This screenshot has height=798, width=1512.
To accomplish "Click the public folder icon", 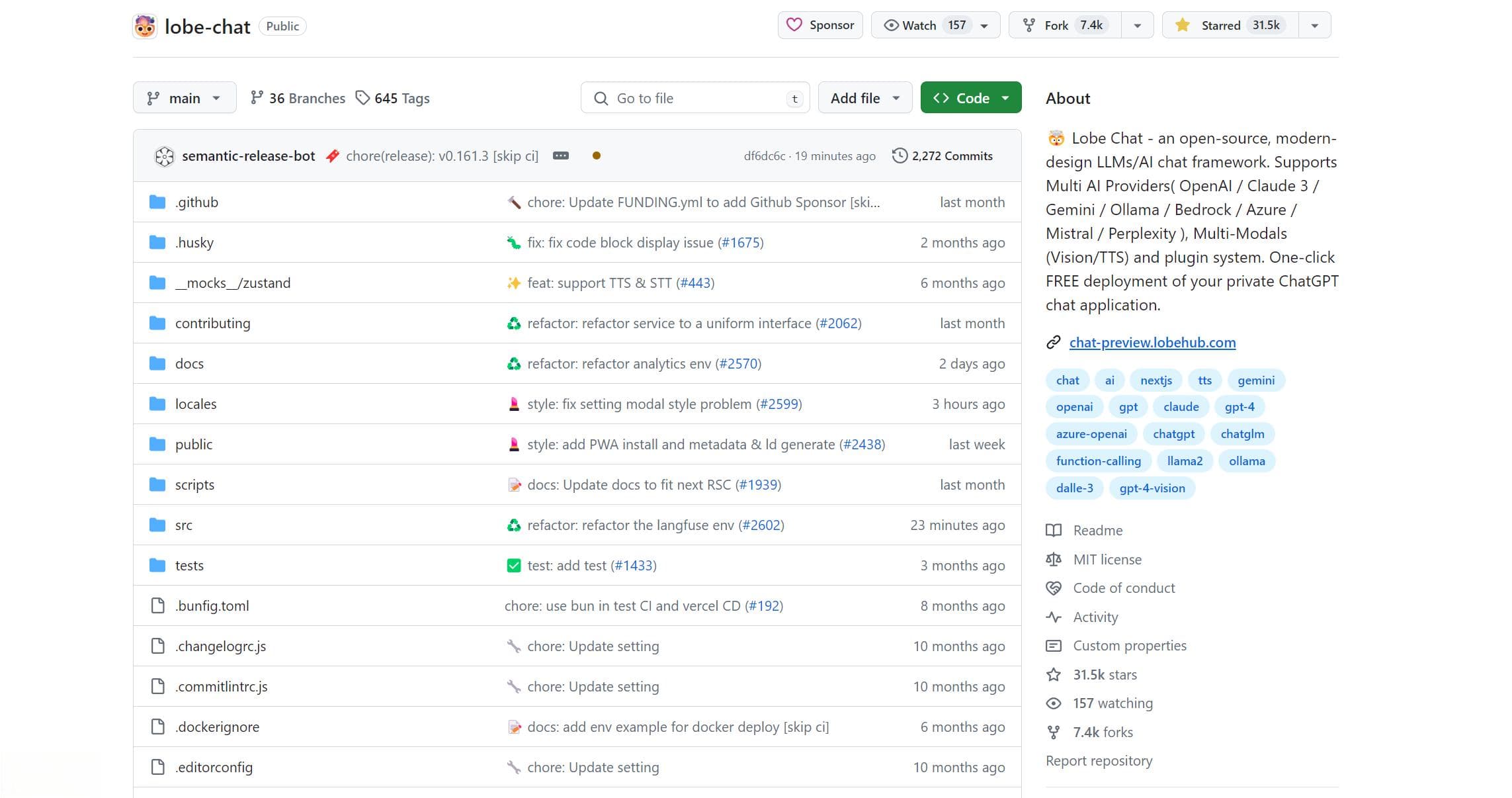I will 157,444.
